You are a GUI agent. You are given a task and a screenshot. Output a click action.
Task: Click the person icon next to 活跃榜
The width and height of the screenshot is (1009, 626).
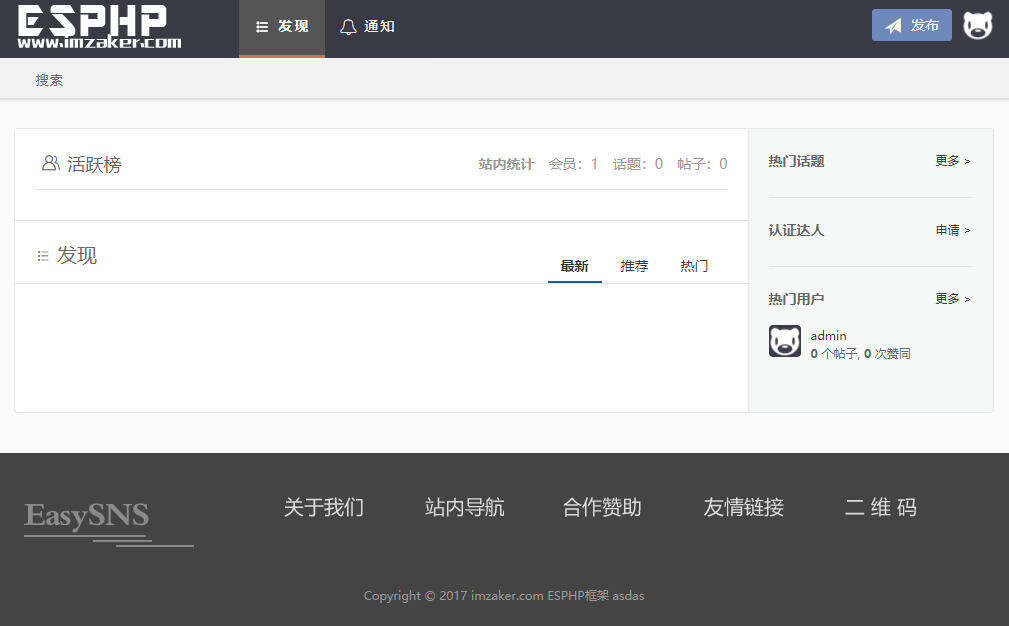pos(50,163)
